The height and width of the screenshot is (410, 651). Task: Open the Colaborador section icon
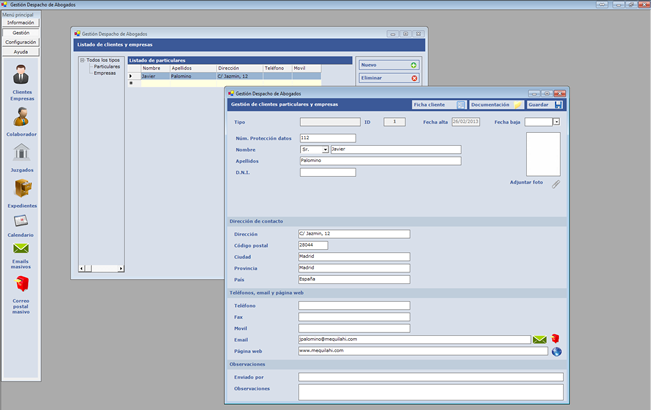[x=21, y=117]
